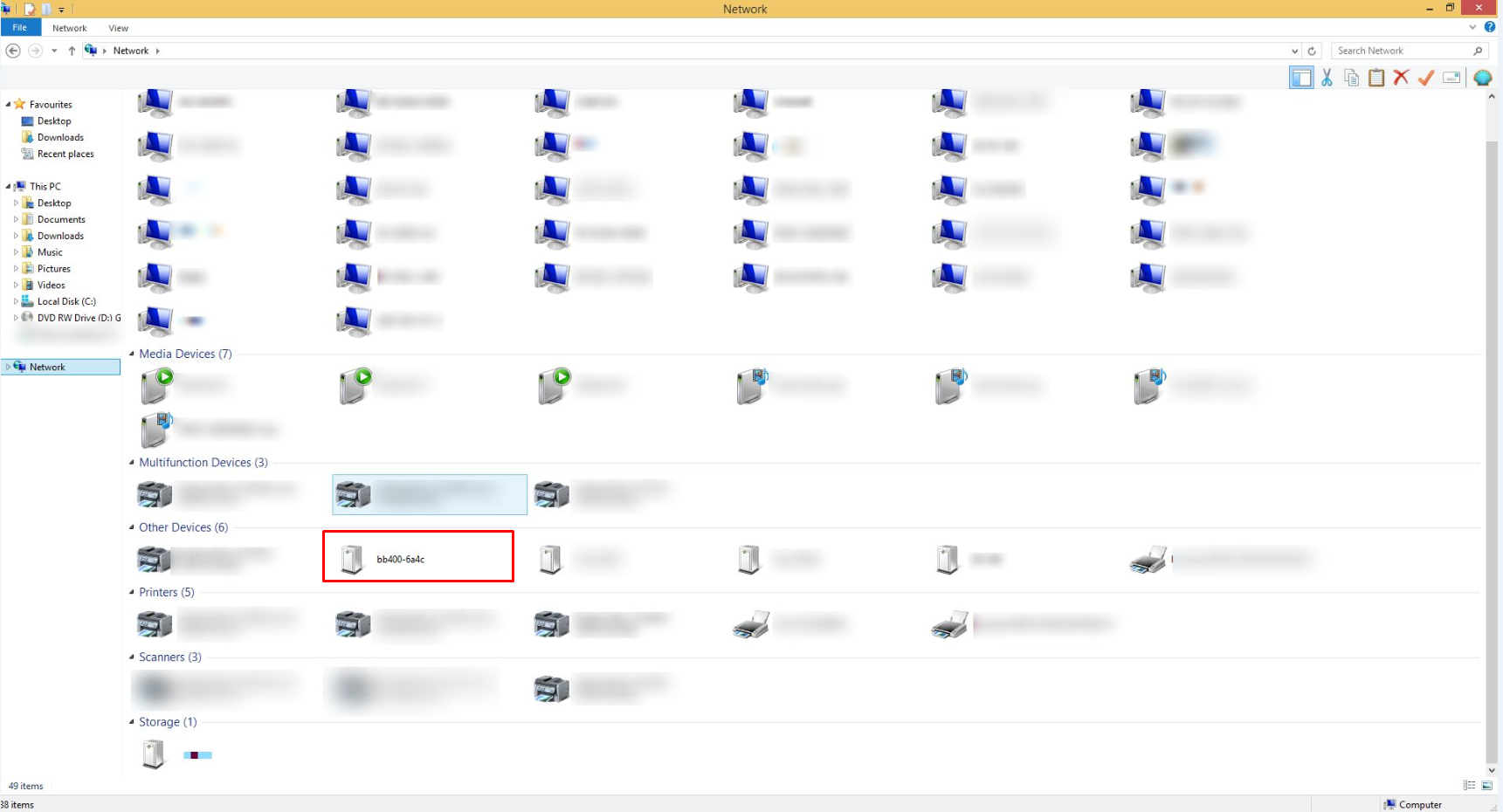Click the Paste clipboard icon

1376,77
